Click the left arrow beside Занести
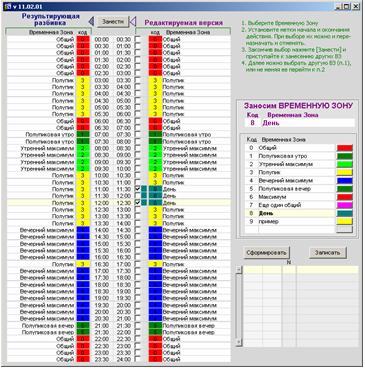The image size is (365, 369). pyautogui.click(x=91, y=22)
